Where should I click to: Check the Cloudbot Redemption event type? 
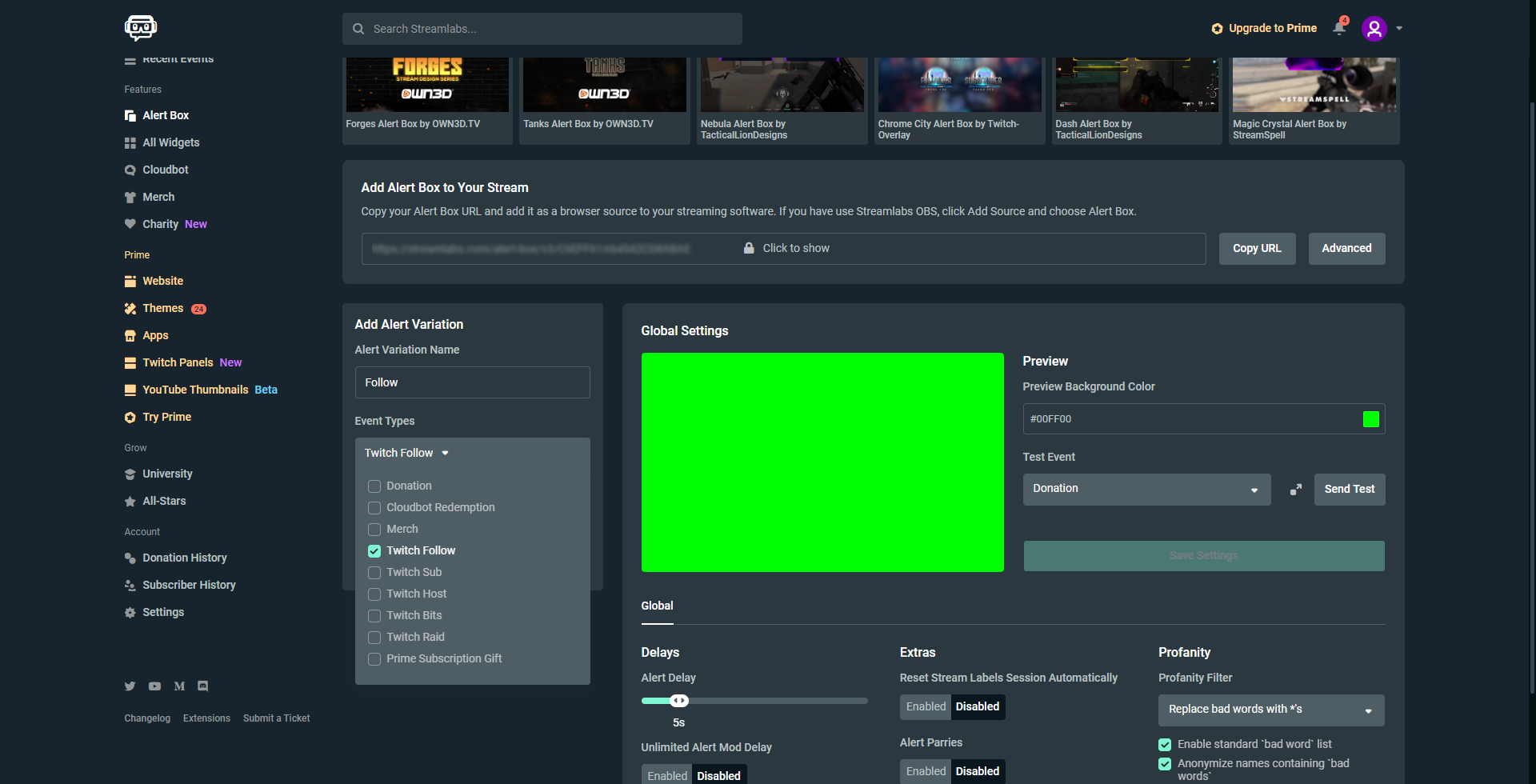374,508
